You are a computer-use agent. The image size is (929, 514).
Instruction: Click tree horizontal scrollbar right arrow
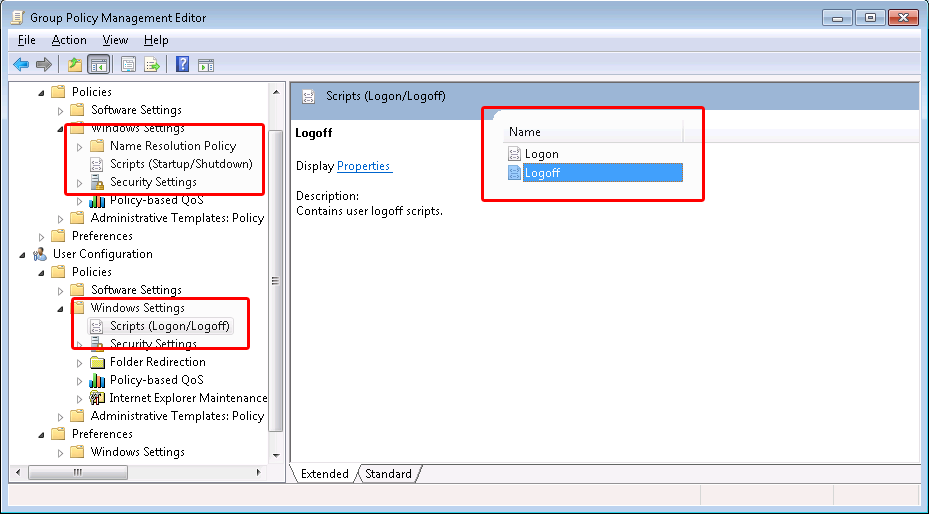[x=258, y=473]
